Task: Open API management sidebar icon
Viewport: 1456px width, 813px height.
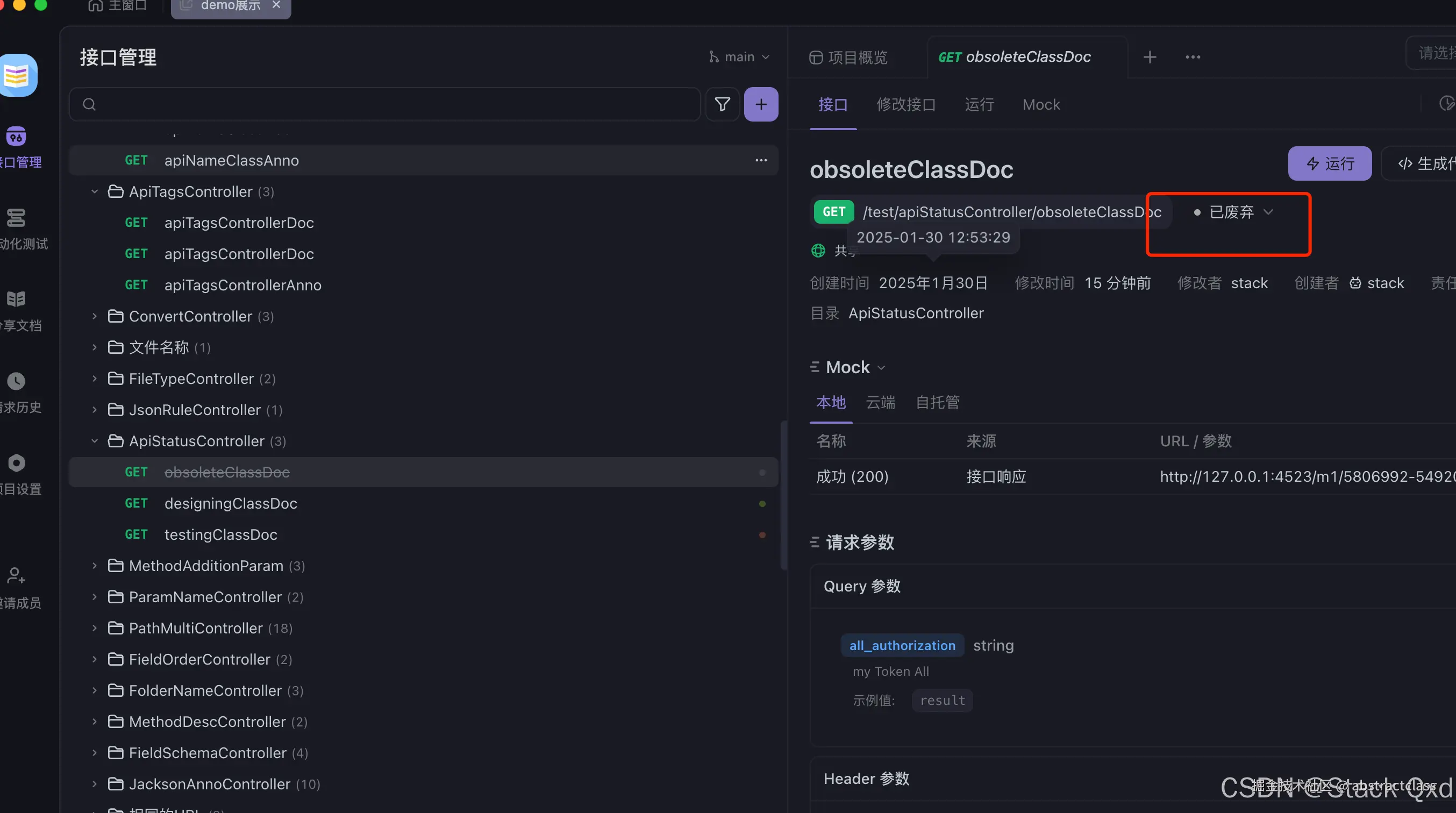Action: pyautogui.click(x=16, y=136)
